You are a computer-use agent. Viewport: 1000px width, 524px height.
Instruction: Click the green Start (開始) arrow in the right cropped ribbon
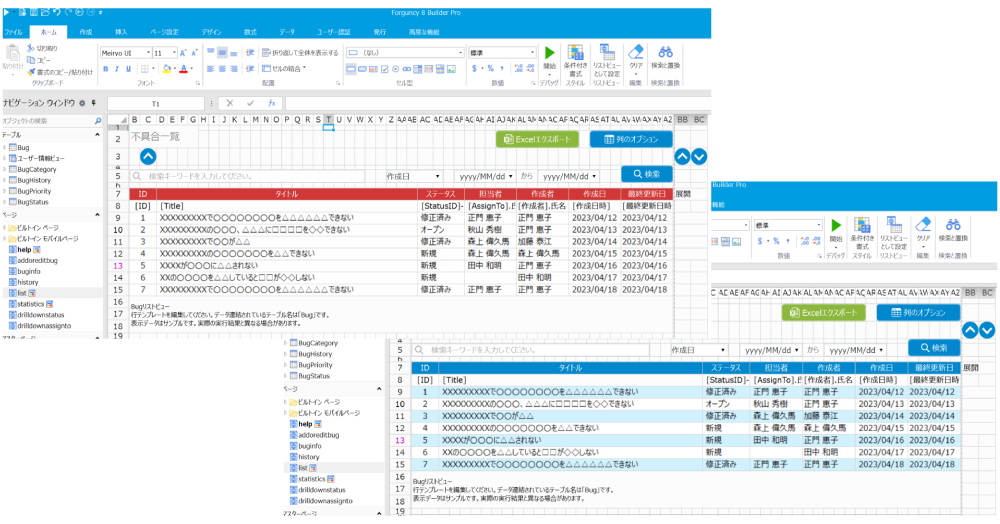pos(835,226)
